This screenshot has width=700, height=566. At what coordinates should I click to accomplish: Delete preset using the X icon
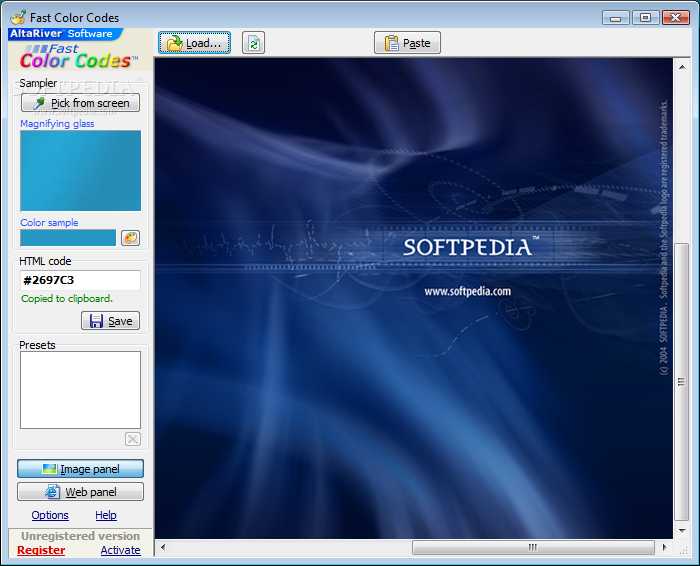pos(133,439)
